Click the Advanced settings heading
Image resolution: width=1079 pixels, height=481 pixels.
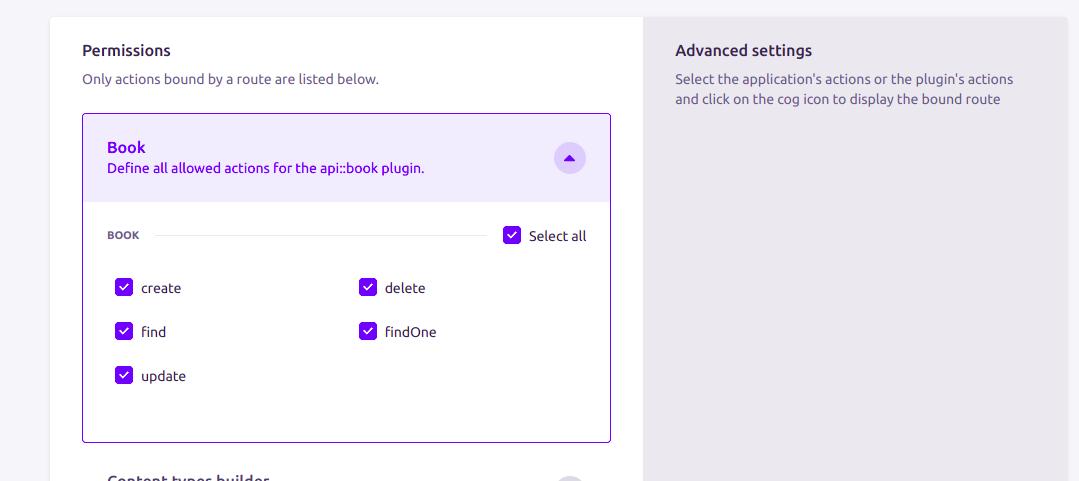(x=743, y=50)
